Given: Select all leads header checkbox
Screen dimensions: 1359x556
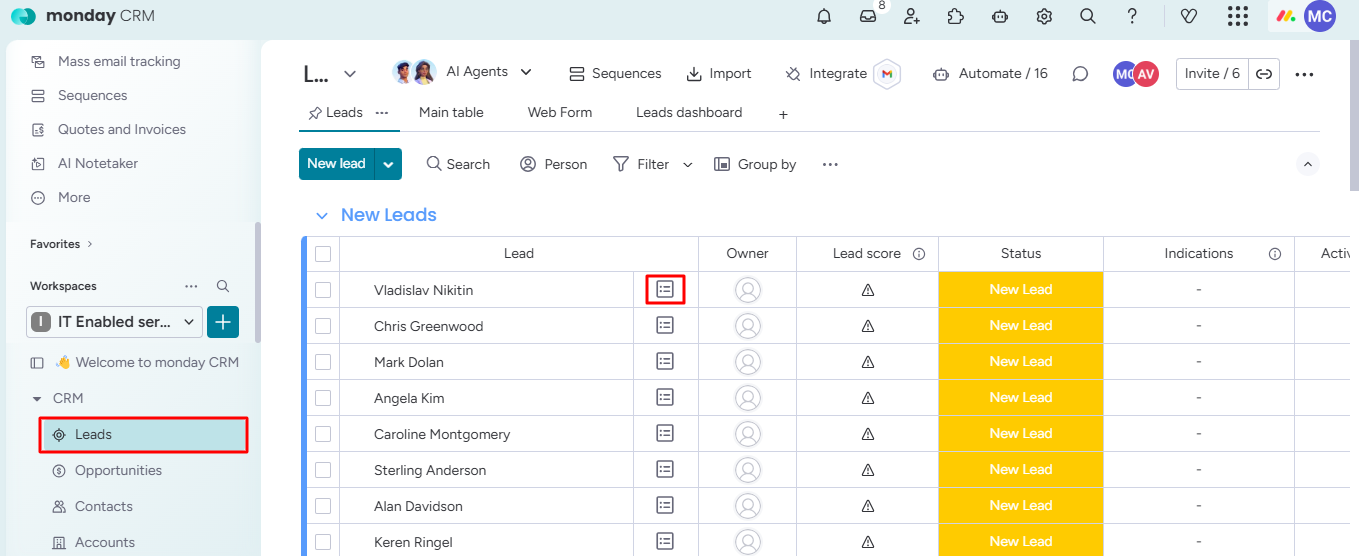Looking at the screenshot, I should (x=323, y=254).
